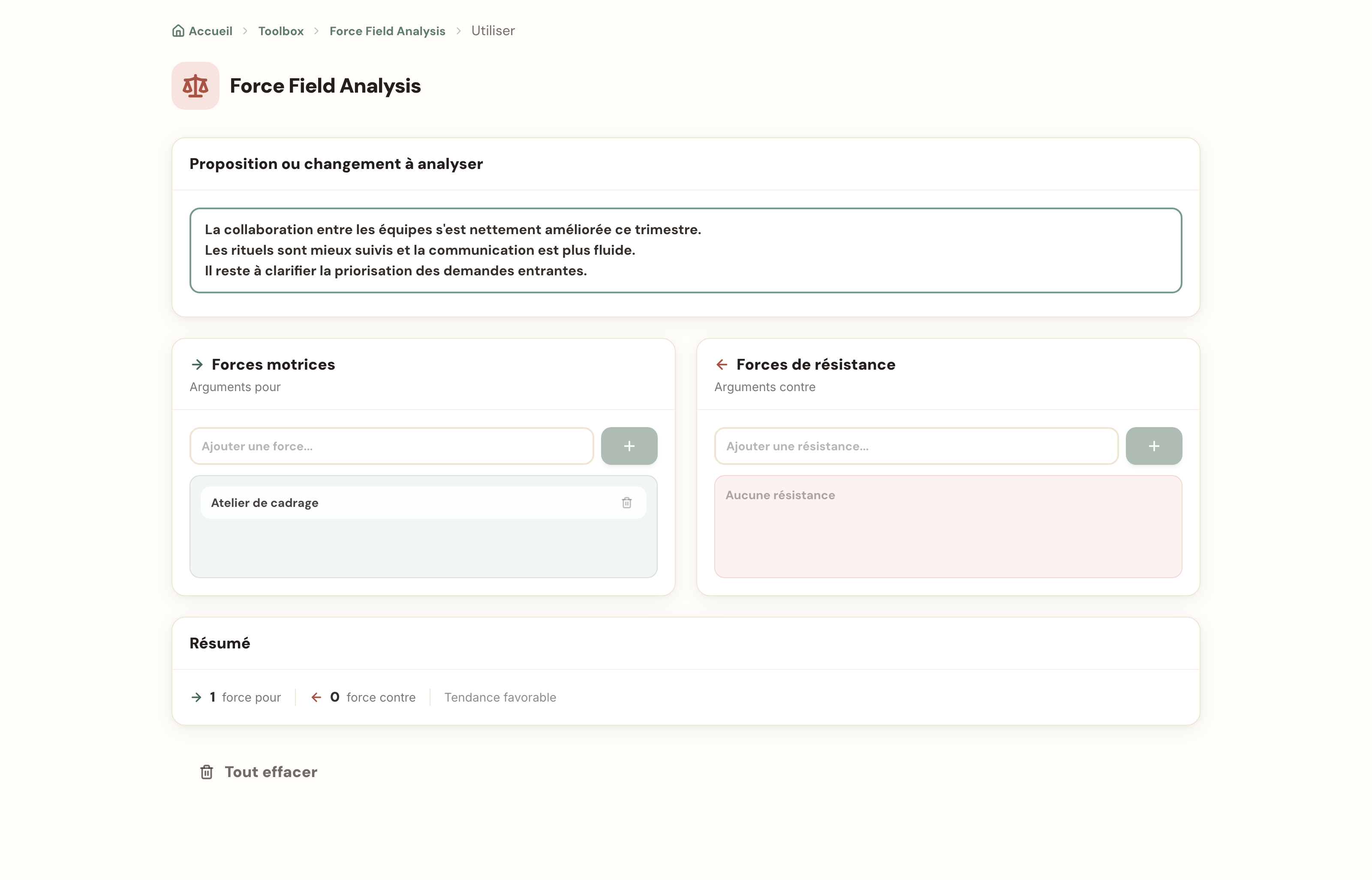Click the Tout effacer button

(258, 772)
